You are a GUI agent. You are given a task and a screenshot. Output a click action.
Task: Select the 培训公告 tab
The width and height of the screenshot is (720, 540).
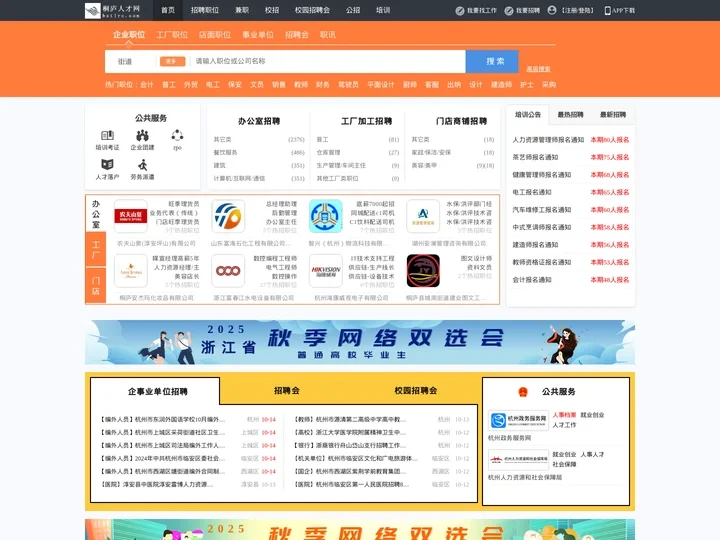[528, 115]
